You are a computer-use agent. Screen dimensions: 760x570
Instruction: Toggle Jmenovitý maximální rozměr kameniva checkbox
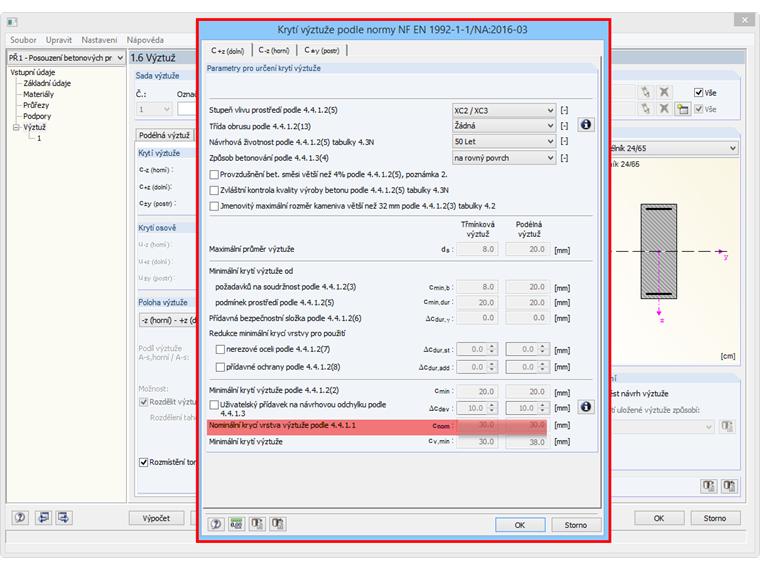pos(214,206)
